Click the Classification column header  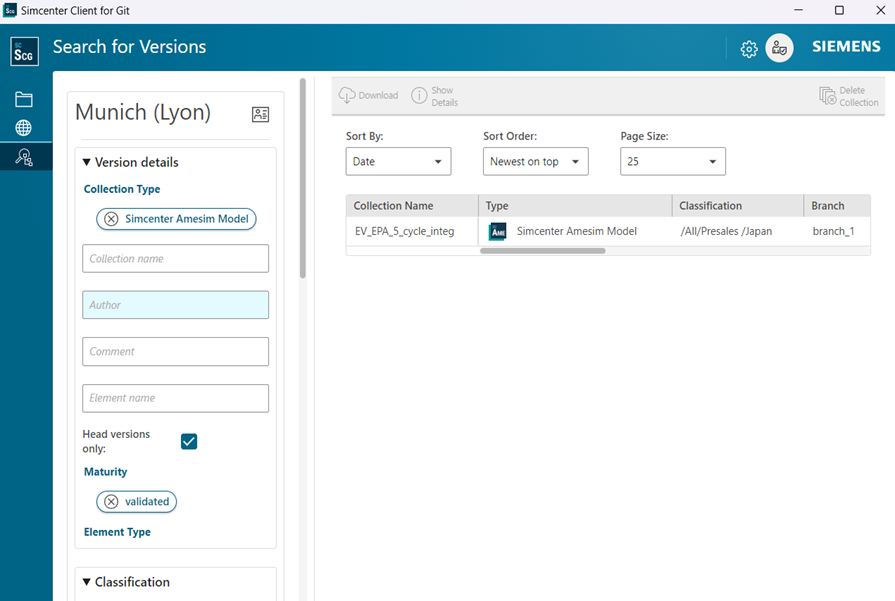click(x=738, y=205)
